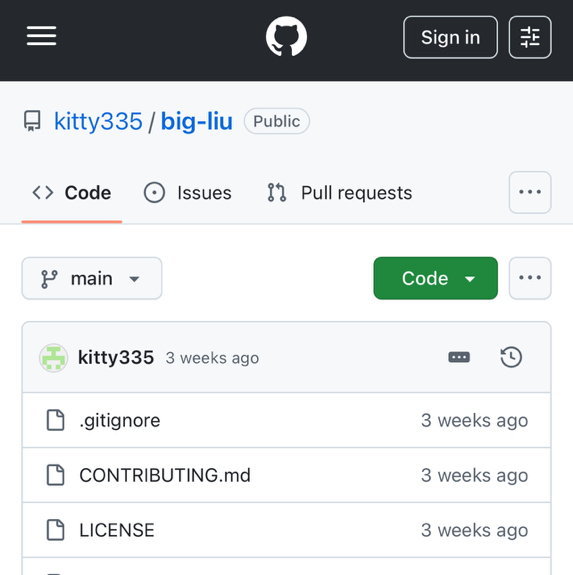Switch to Pull requests tab
The width and height of the screenshot is (573, 575).
click(339, 193)
